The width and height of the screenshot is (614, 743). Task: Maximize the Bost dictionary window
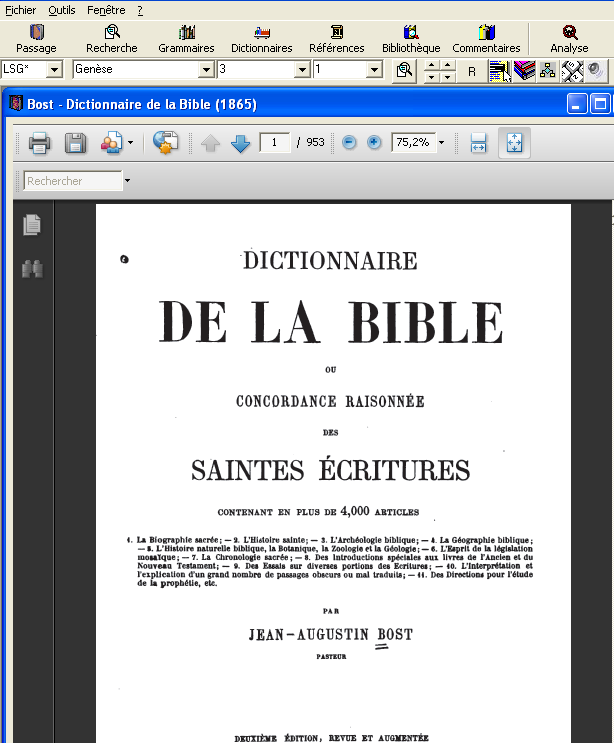pos(600,104)
